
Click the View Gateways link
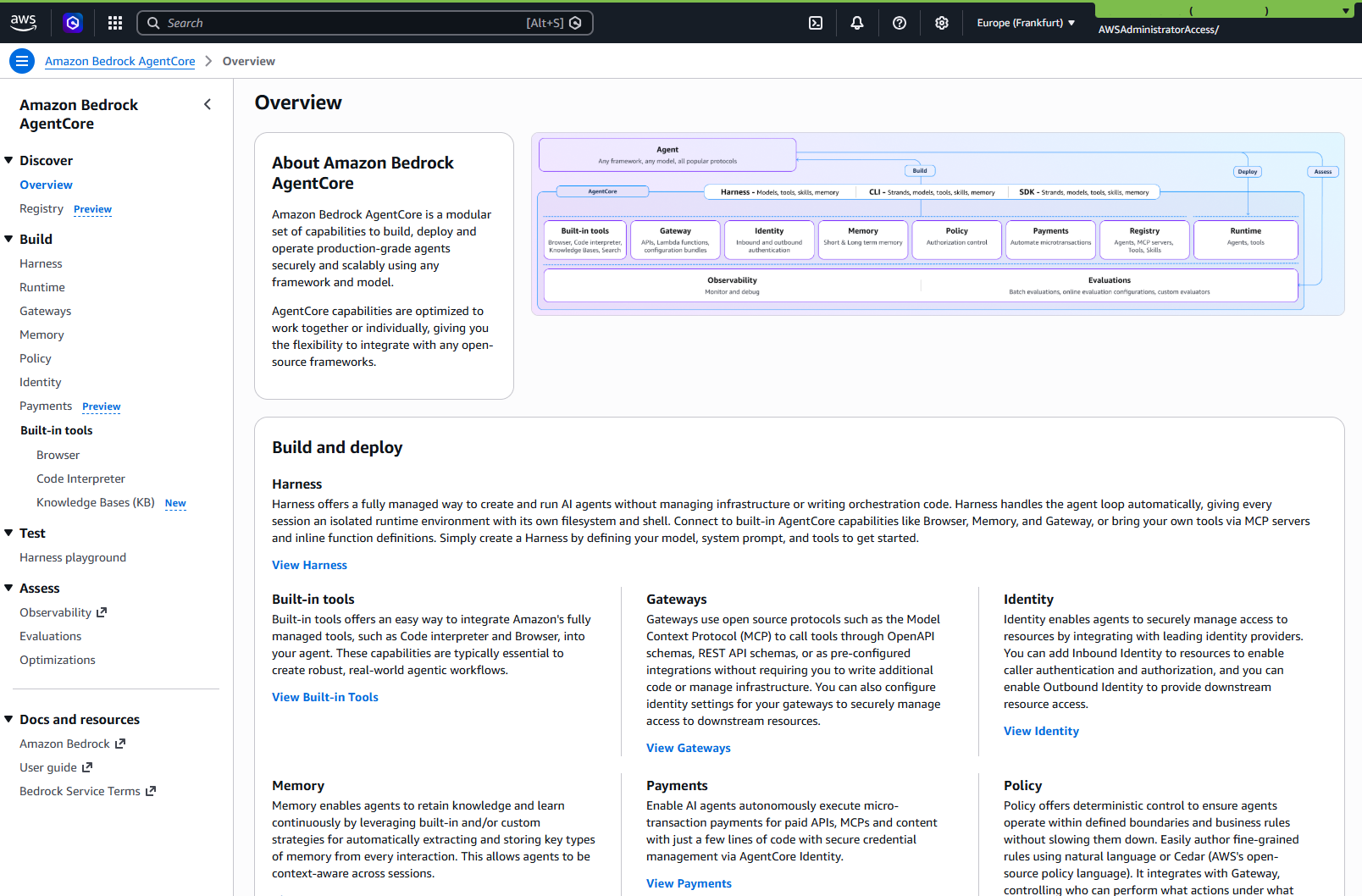click(x=688, y=748)
